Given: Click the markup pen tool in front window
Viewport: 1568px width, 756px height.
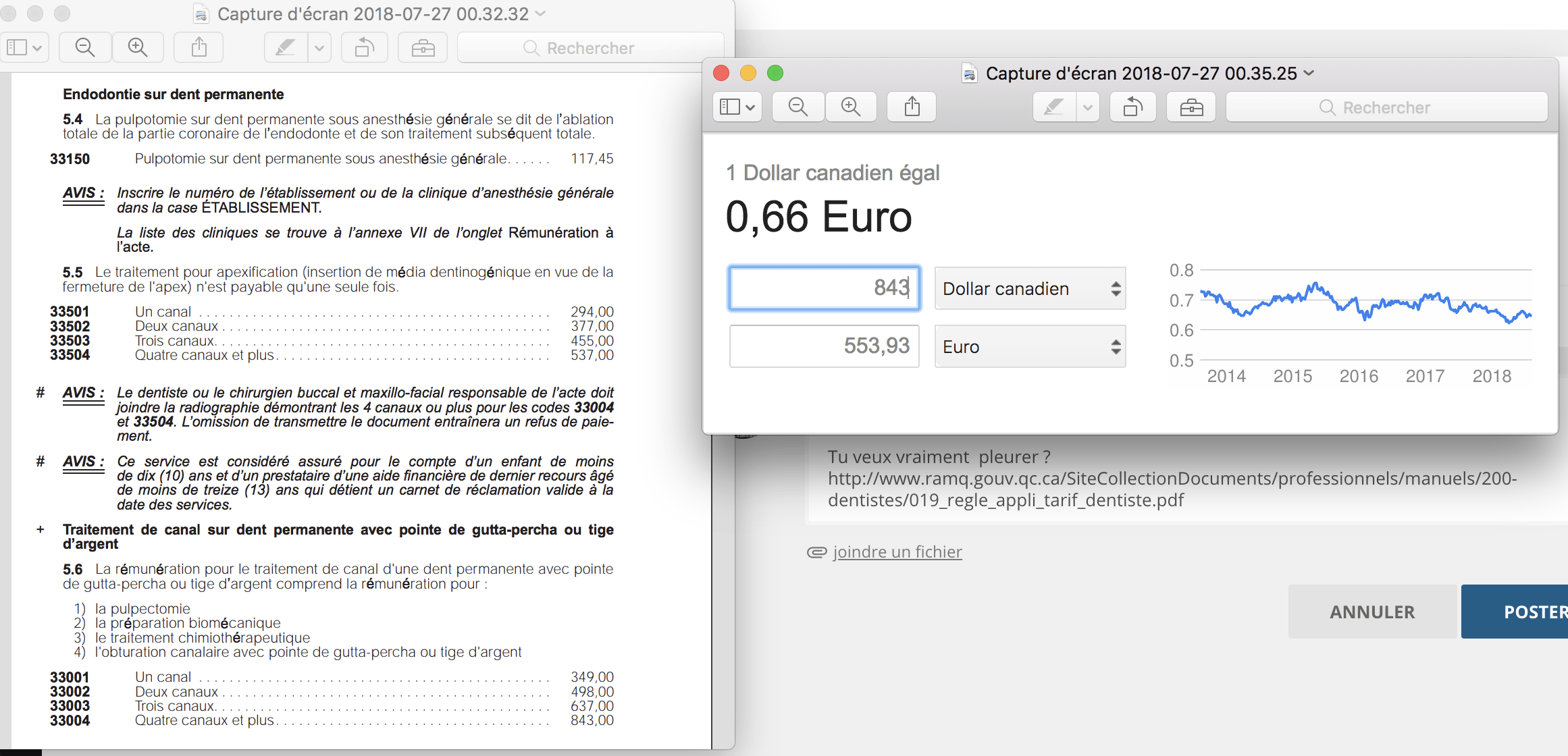Looking at the screenshot, I should pos(1053,107).
